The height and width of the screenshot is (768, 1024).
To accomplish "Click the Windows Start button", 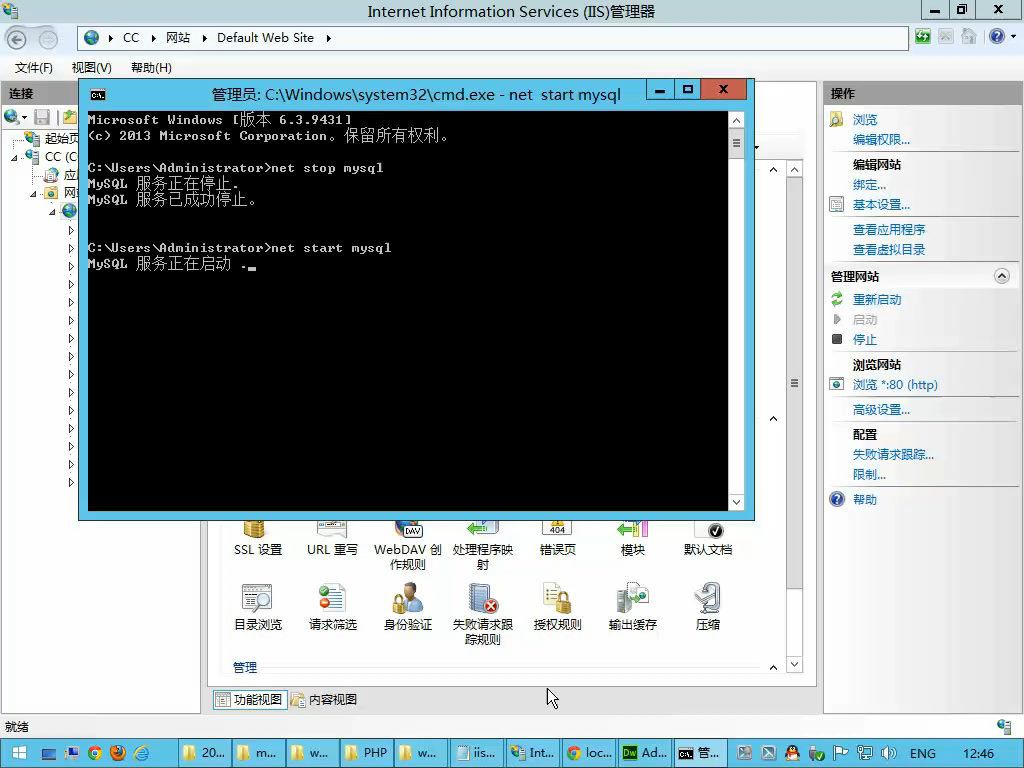I will 19,753.
